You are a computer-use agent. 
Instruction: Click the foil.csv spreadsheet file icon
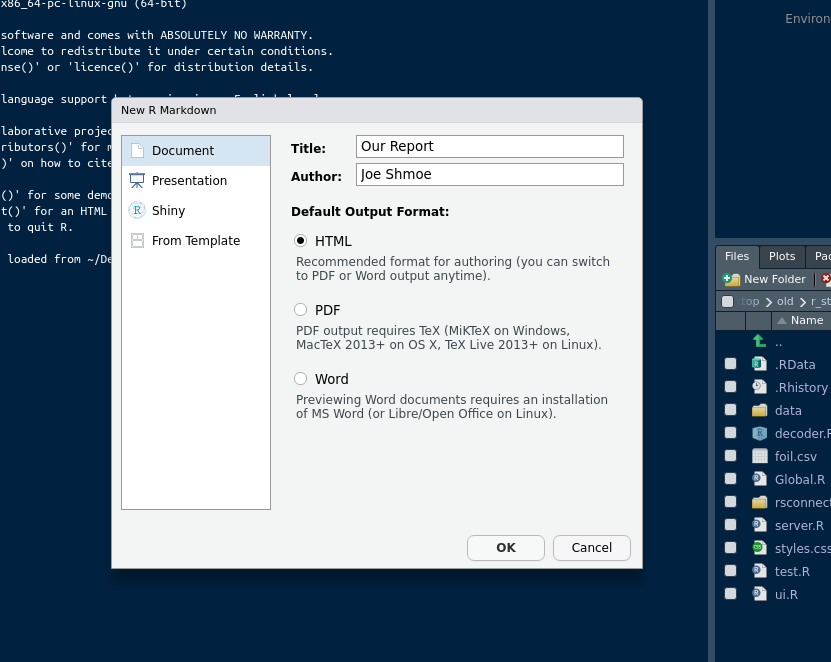tap(760, 456)
